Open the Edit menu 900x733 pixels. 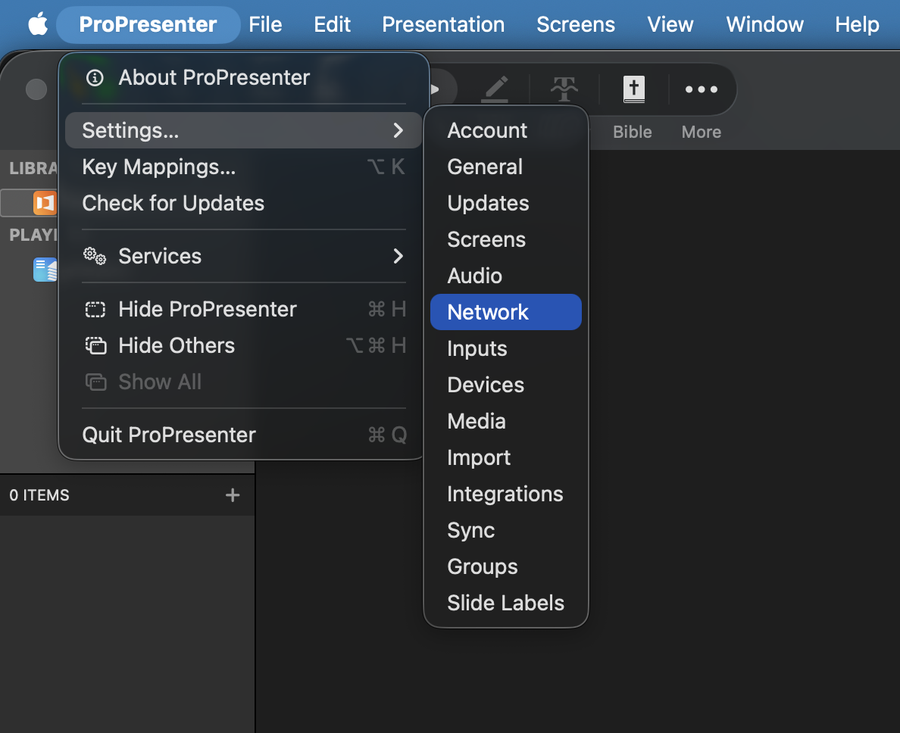click(332, 24)
